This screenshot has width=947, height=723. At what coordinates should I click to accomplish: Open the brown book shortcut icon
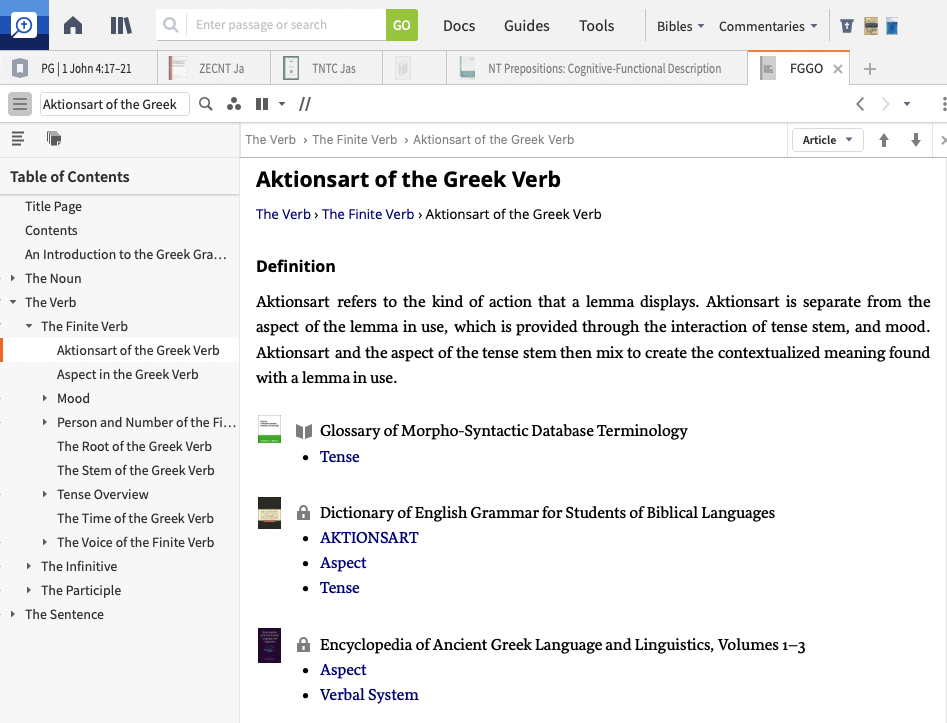[x=870, y=26]
